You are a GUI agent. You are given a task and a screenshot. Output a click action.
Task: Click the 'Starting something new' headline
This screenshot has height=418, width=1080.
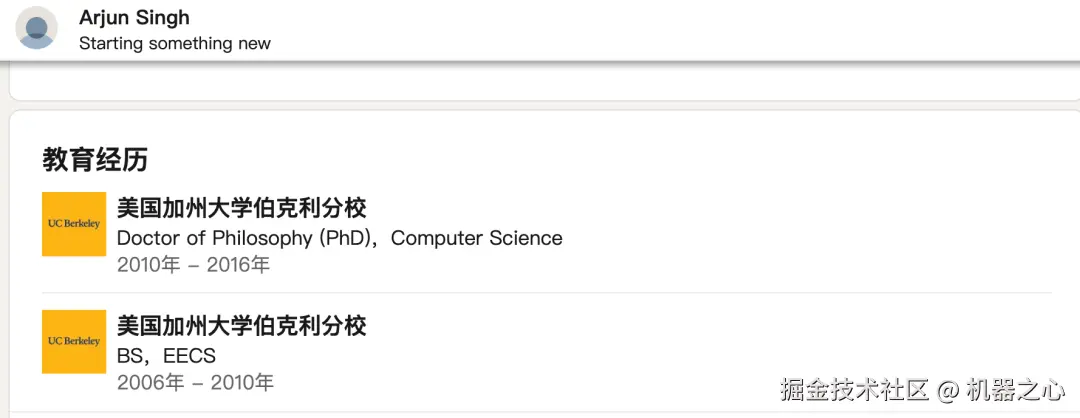(174, 43)
